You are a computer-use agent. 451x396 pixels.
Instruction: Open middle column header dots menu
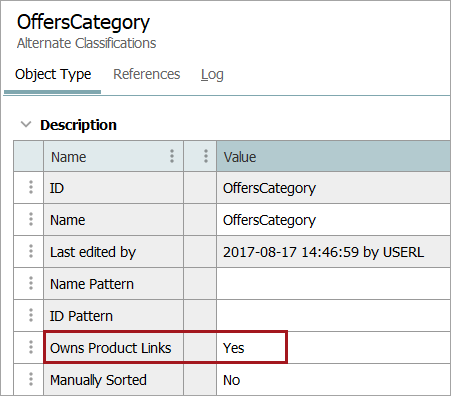(x=206, y=156)
